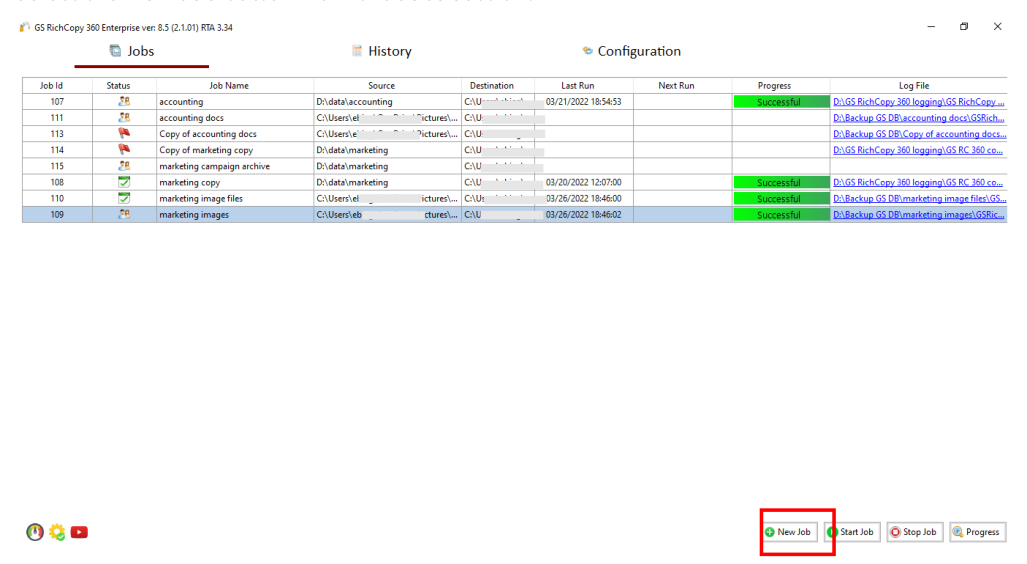Image resolution: width=1027 pixels, height=564 pixels.
Task: Click Successful progress bar for marketing copy
Action: coord(781,182)
